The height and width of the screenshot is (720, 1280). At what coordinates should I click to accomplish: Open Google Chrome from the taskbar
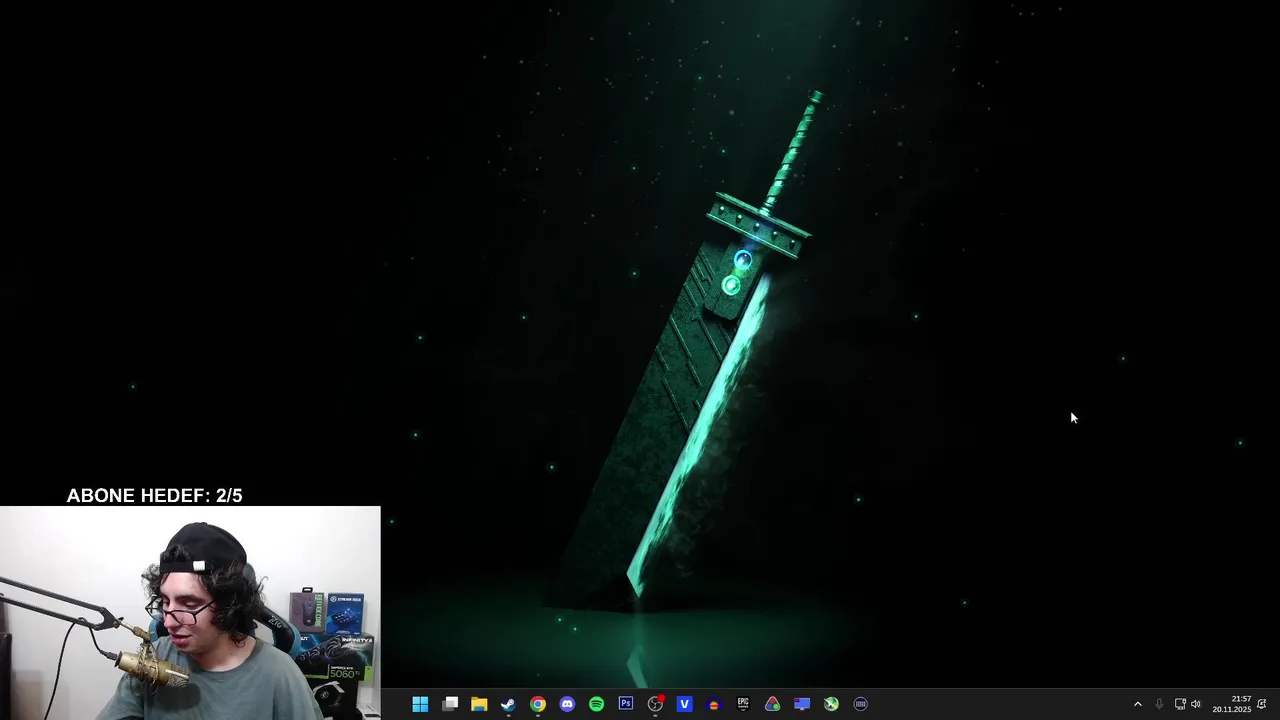[538, 704]
